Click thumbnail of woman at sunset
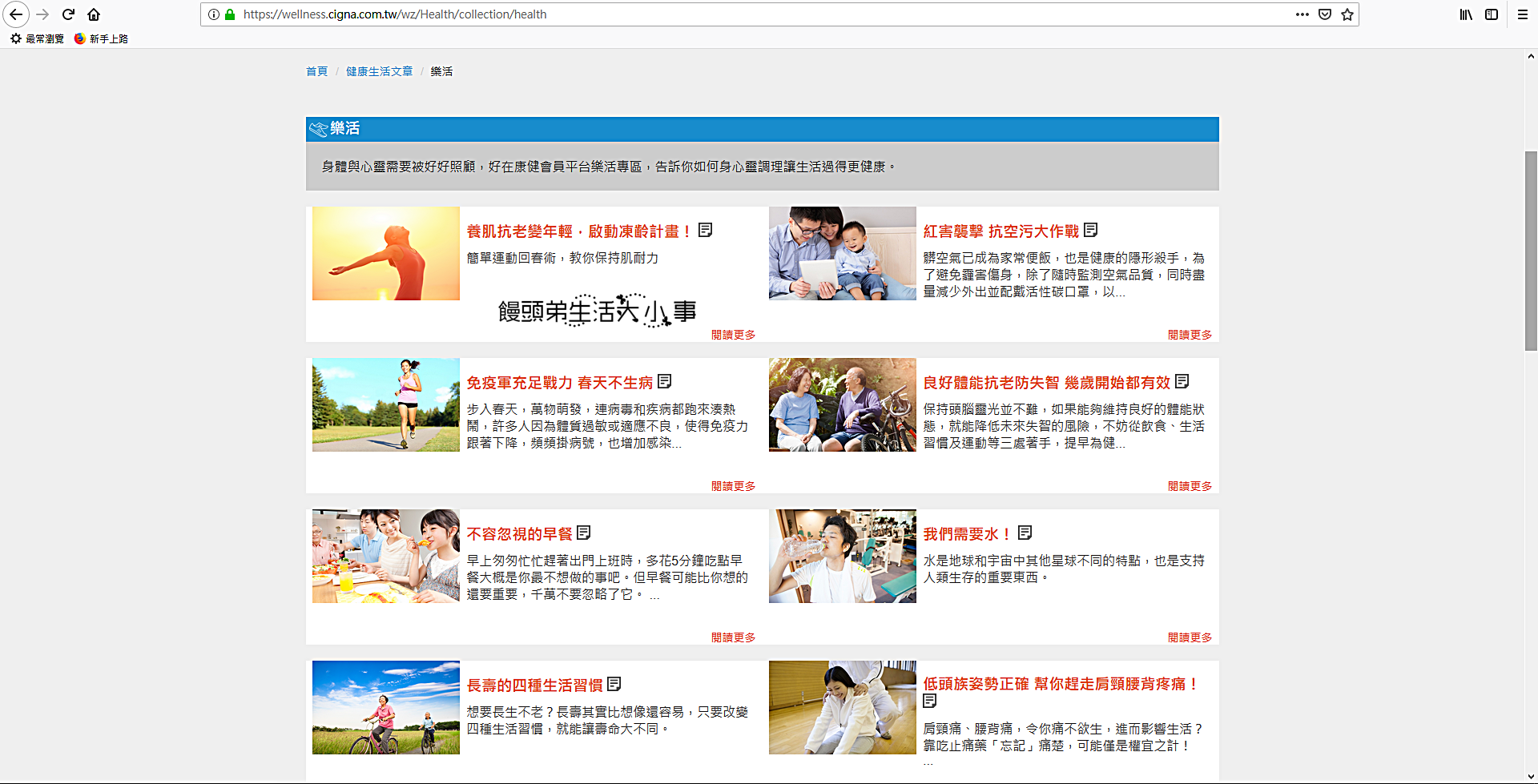This screenshot has height=784, width=1538. point(386,254)
